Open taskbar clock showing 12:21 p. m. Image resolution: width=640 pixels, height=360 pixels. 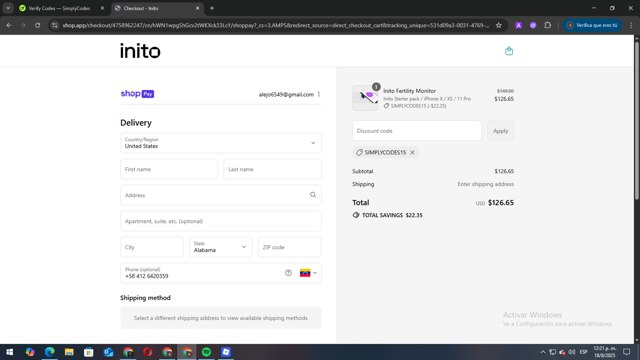click(604, 352)
